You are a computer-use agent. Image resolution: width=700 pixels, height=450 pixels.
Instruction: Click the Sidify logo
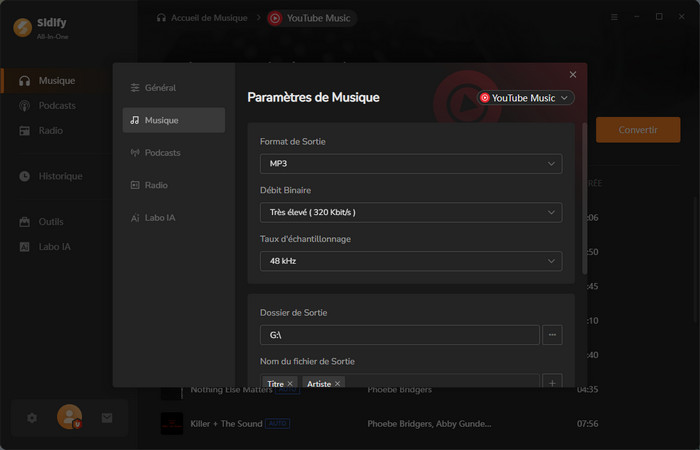point(23,27)
